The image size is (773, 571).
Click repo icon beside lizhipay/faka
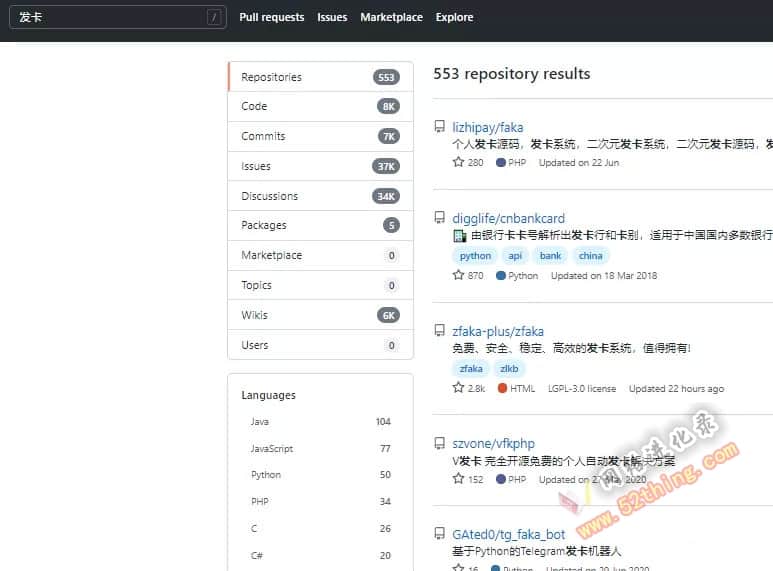[x=439, y=127]
